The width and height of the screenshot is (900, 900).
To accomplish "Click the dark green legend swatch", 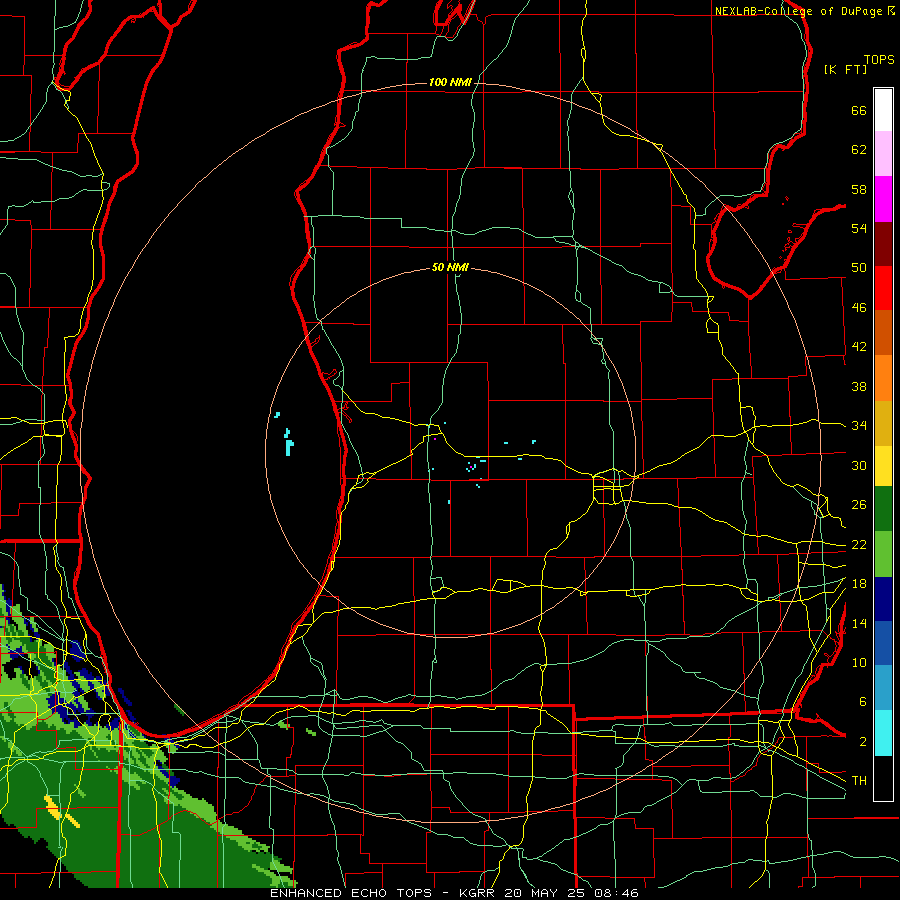I will click(883, 509).
